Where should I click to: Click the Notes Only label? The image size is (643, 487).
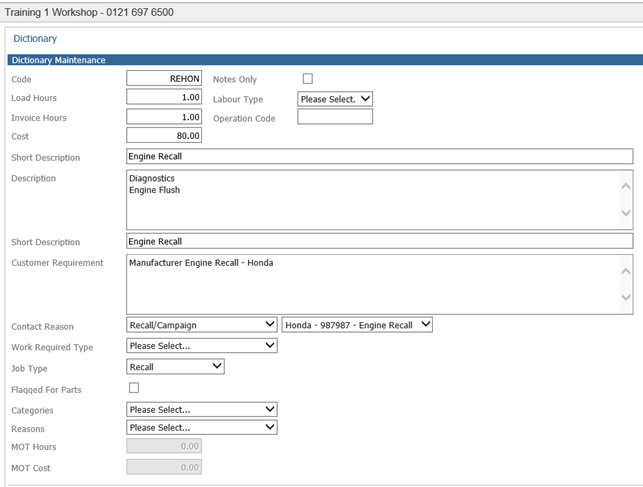coord(235,79)
